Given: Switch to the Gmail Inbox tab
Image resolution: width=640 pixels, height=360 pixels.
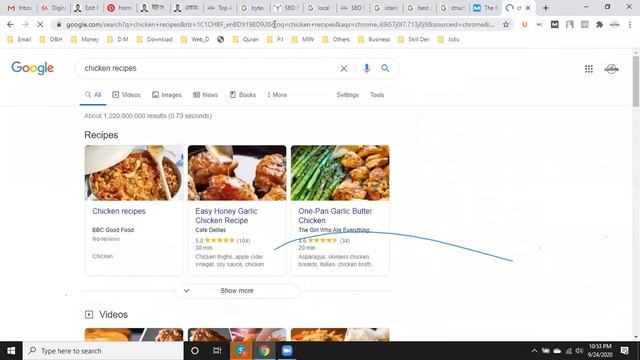Looking at the screenshot, I should [20, 8].
